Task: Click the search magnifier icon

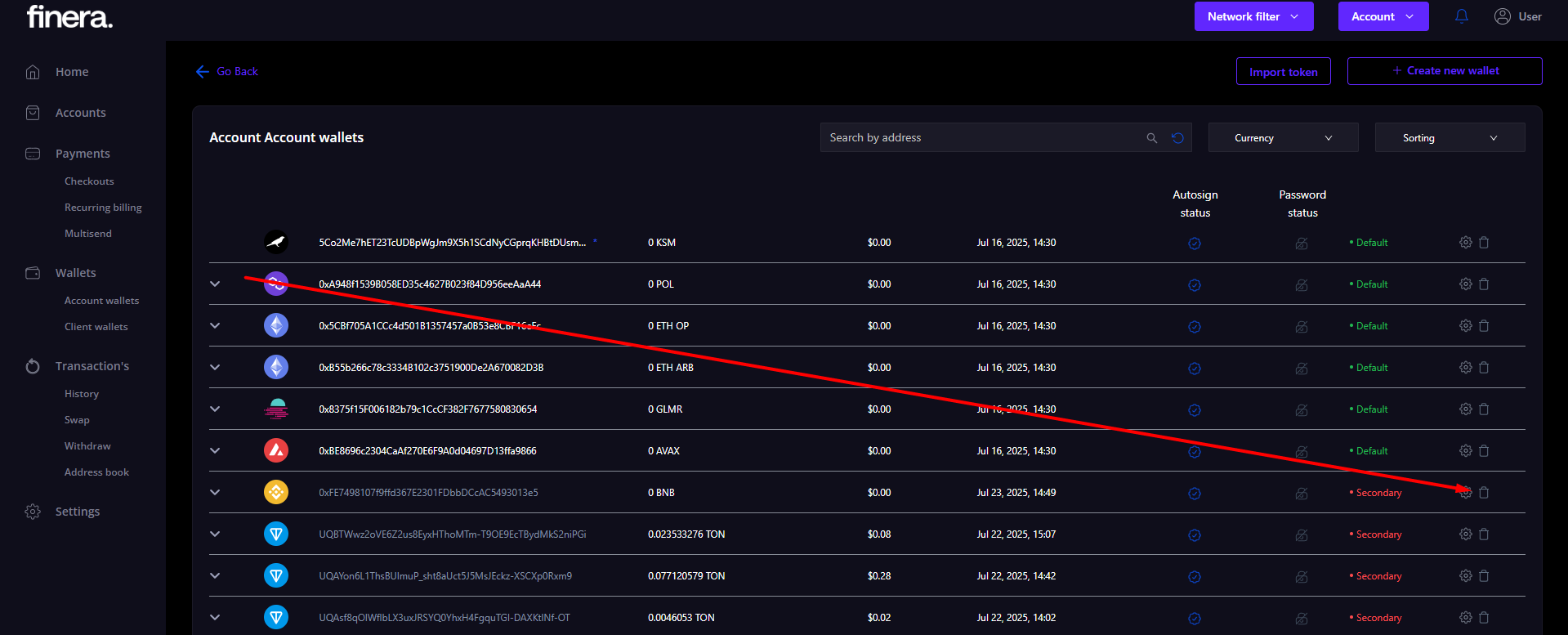Action: 1151,138
